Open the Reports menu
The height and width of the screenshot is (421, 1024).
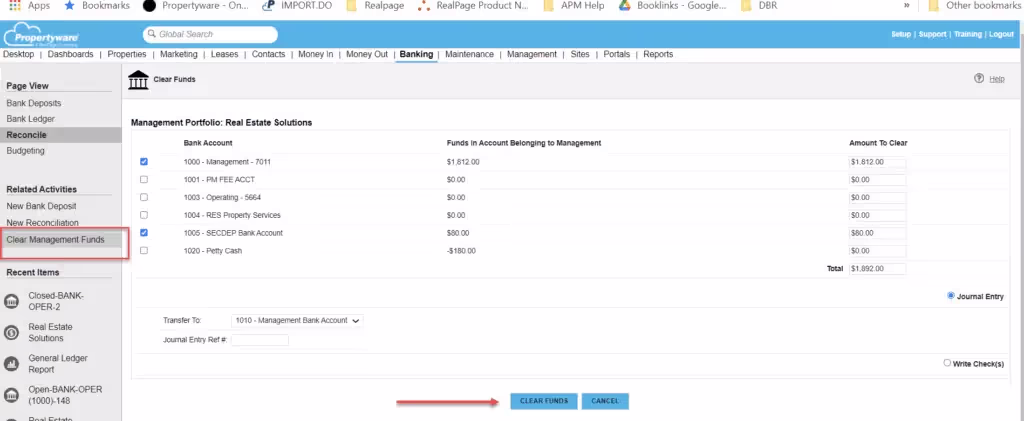point(658,54)
